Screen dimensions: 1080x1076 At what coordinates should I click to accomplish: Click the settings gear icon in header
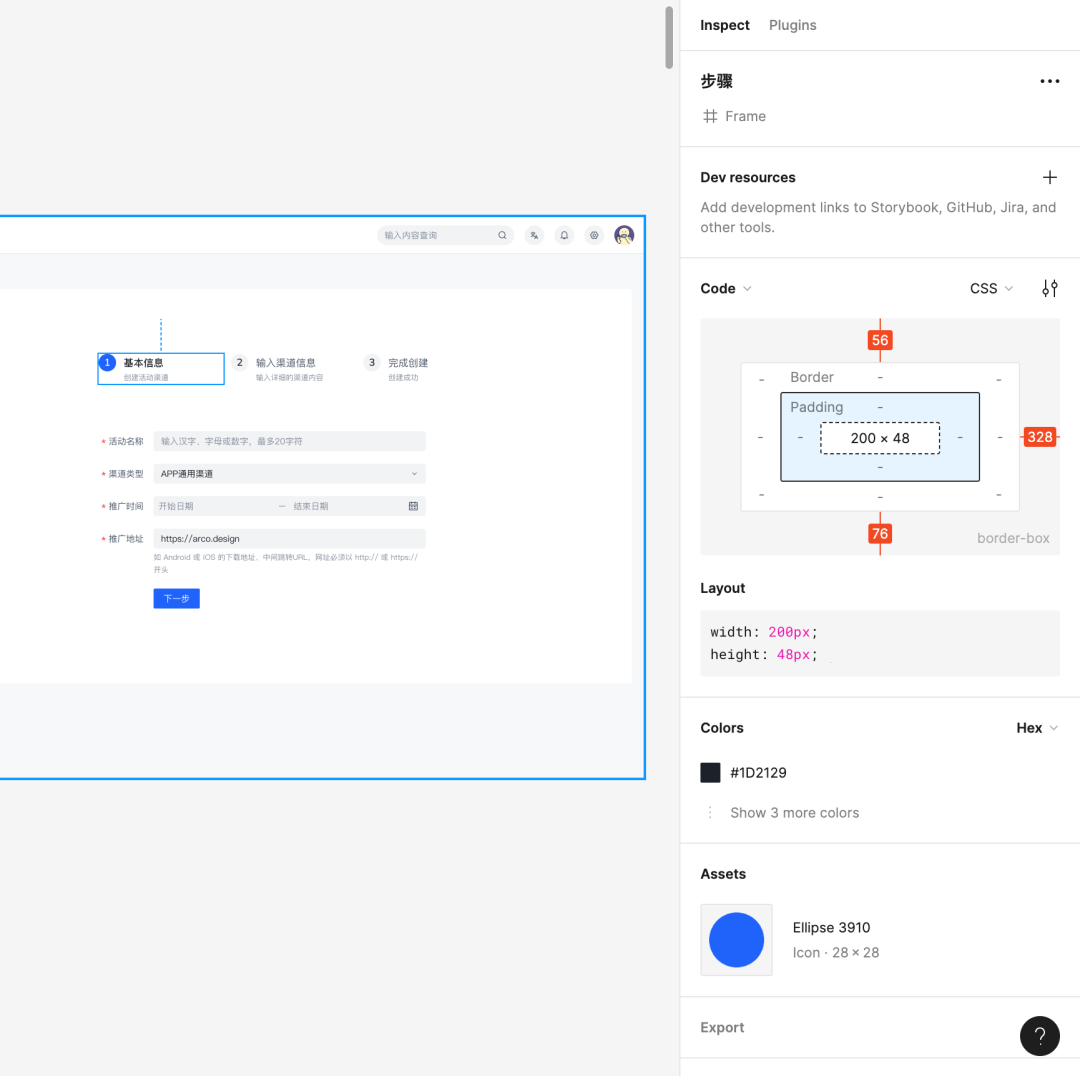[x=594, y=236]
